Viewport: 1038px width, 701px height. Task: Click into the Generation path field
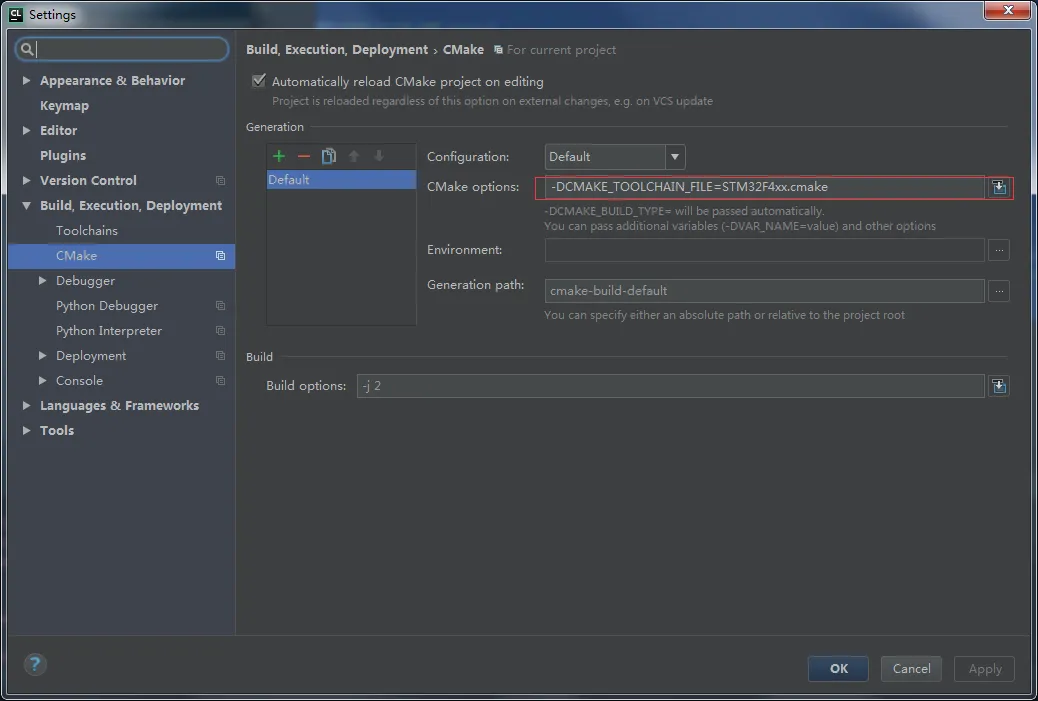click(x=765, y=291)
